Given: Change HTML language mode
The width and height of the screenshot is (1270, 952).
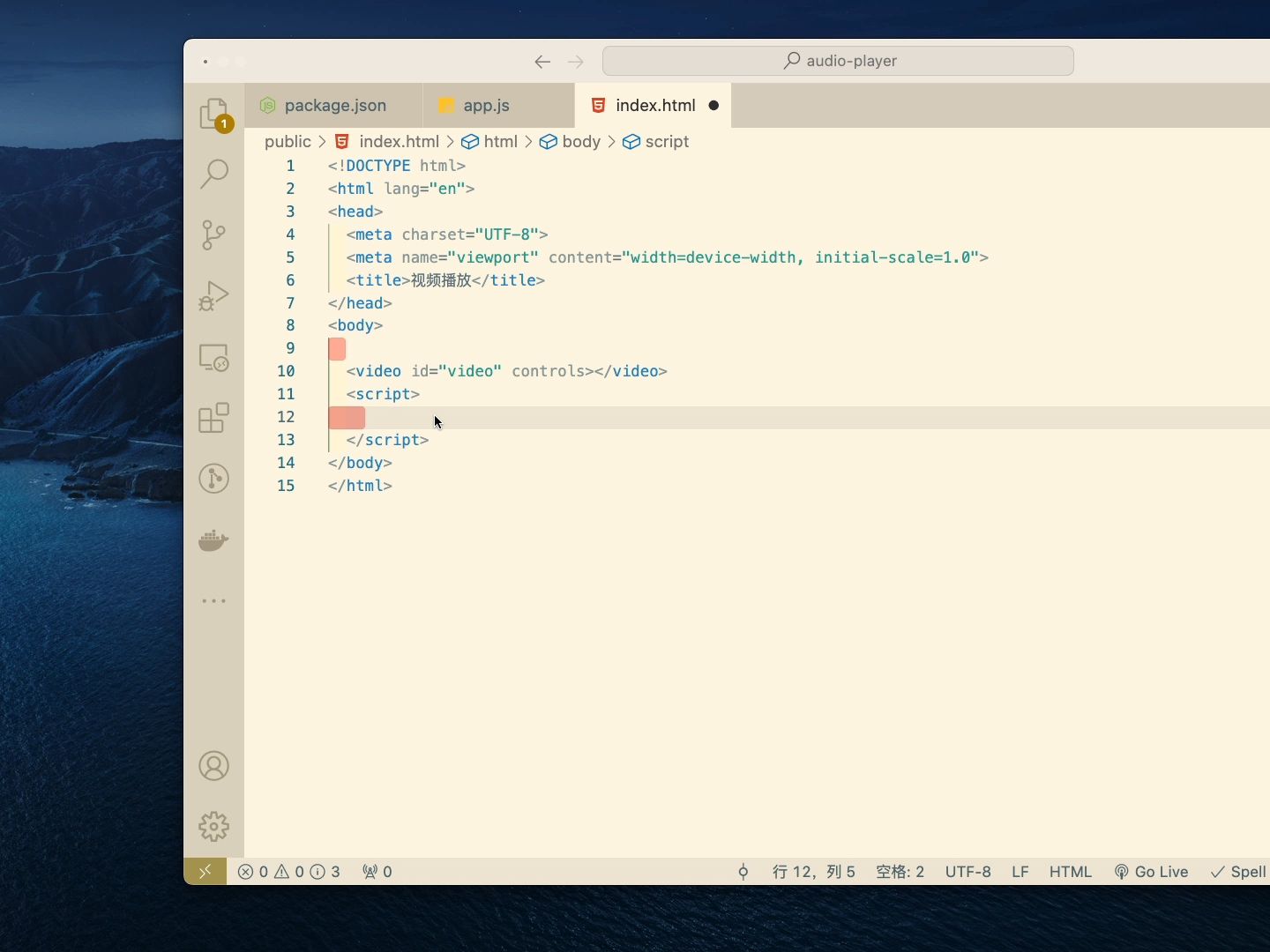Looking at the screenshot, I should click(x=1071, y=872).
